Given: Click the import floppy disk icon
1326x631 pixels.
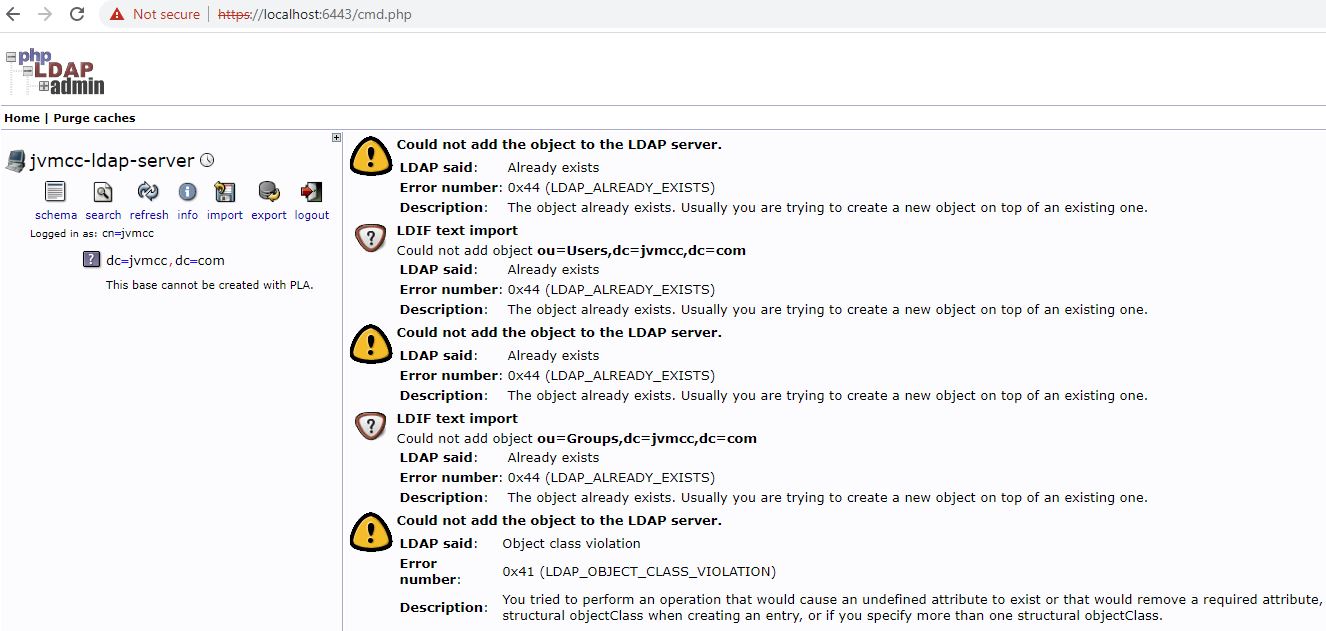Looking at the screenshot, I should tap(225, 192).
